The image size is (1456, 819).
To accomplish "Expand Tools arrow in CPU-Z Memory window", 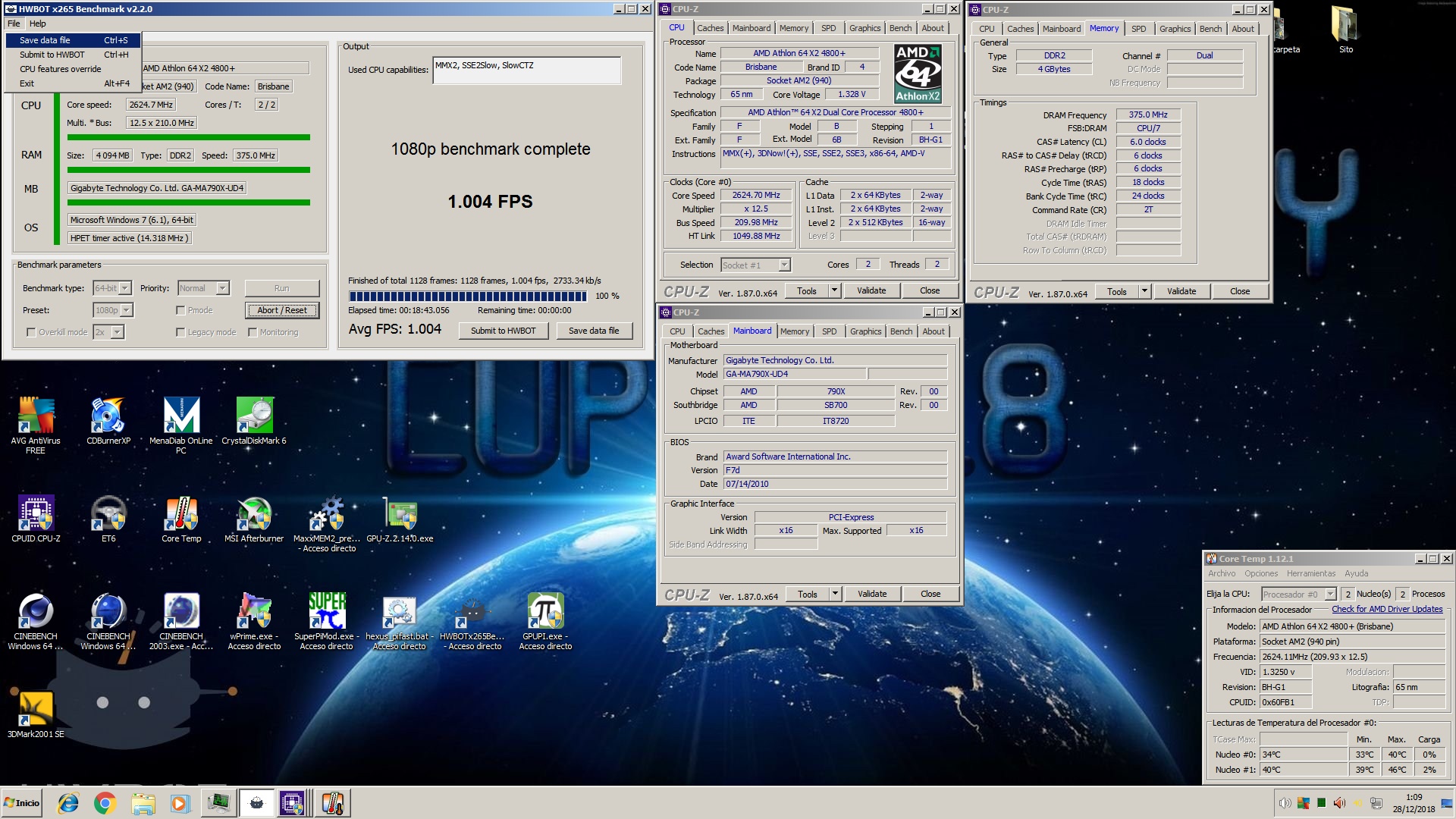I will tap(1144, 291).
